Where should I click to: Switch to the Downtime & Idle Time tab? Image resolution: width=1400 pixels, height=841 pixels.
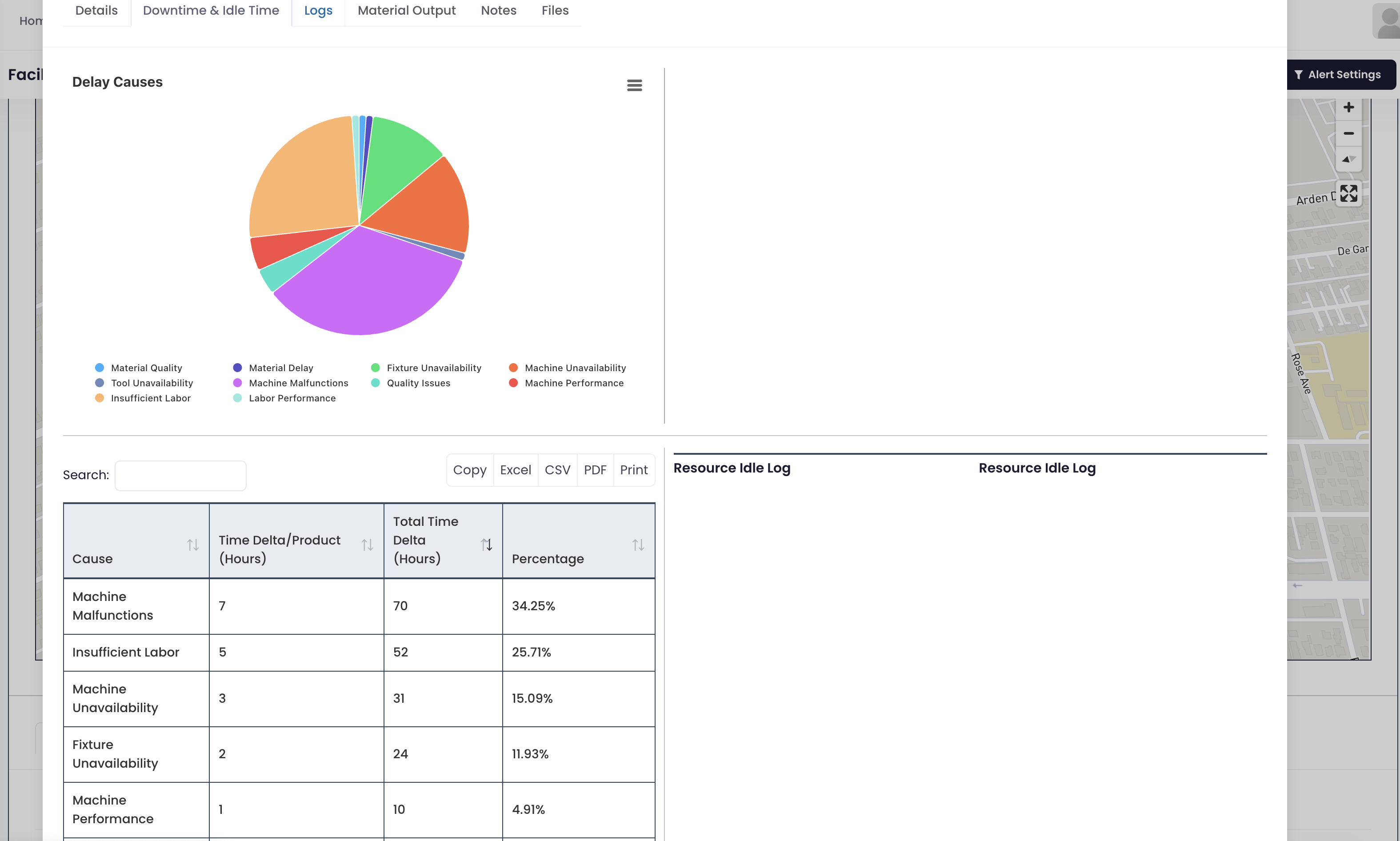tap(211, 10)
